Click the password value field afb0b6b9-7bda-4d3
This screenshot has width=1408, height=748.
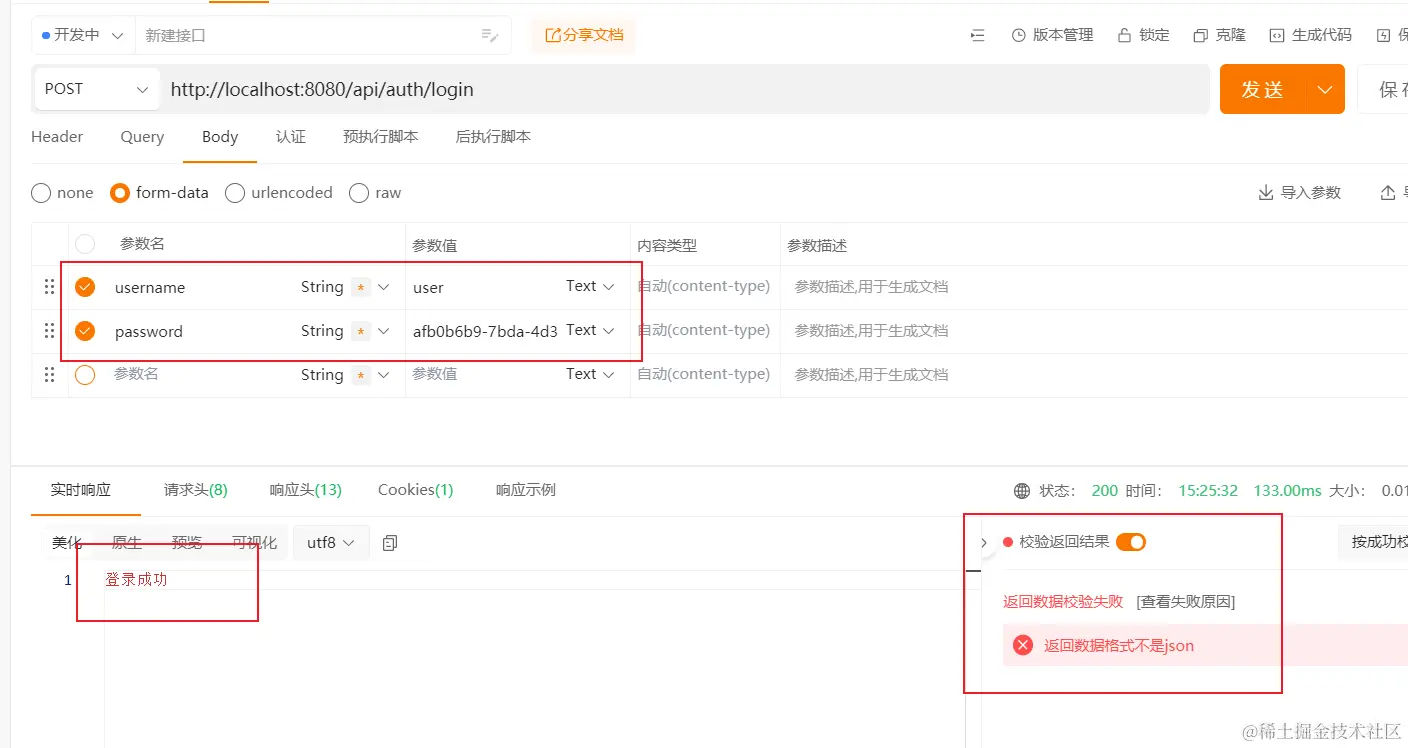pyautogui.click(x=485, y=331)
